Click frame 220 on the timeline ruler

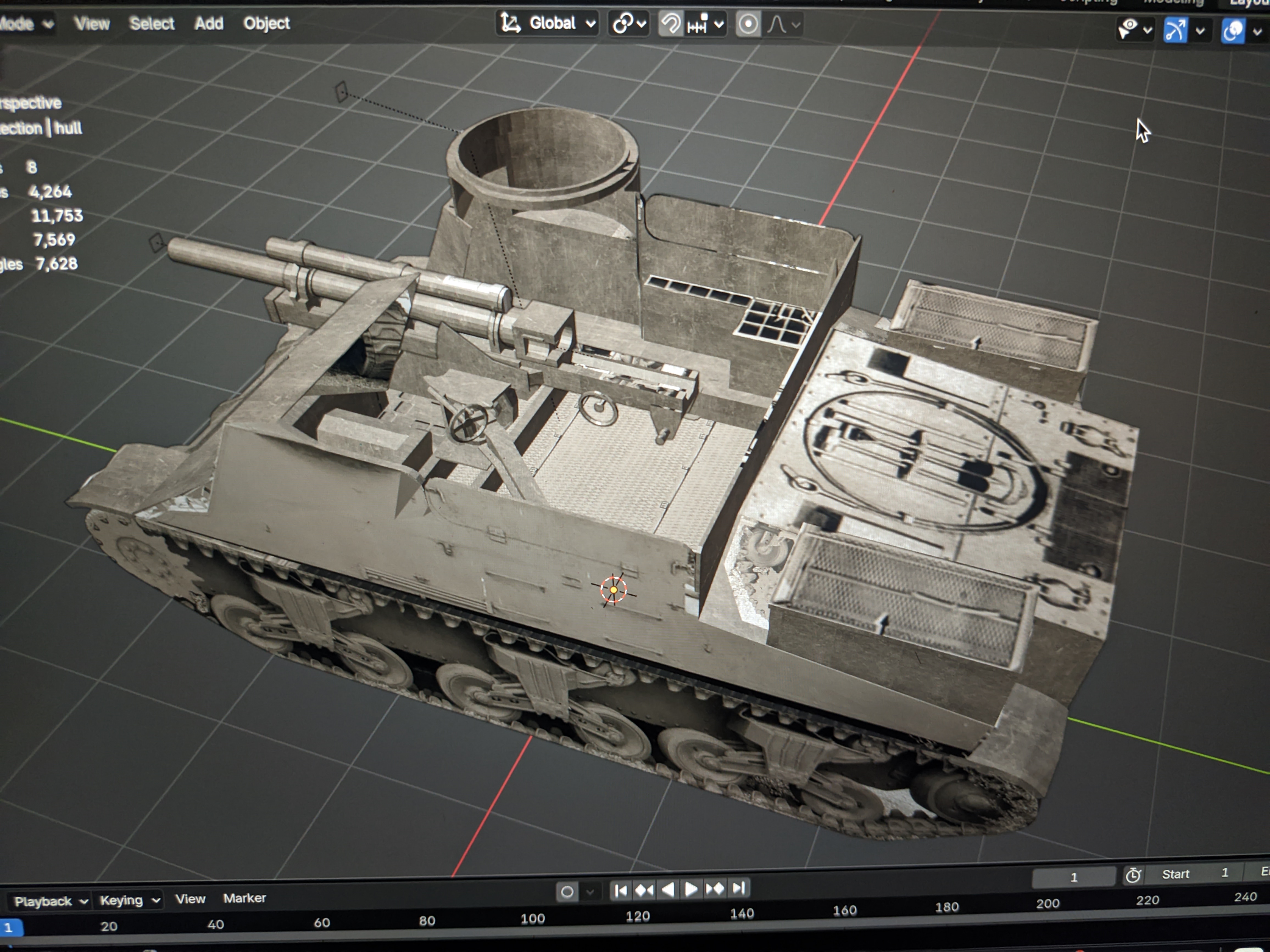point(1148,900)
